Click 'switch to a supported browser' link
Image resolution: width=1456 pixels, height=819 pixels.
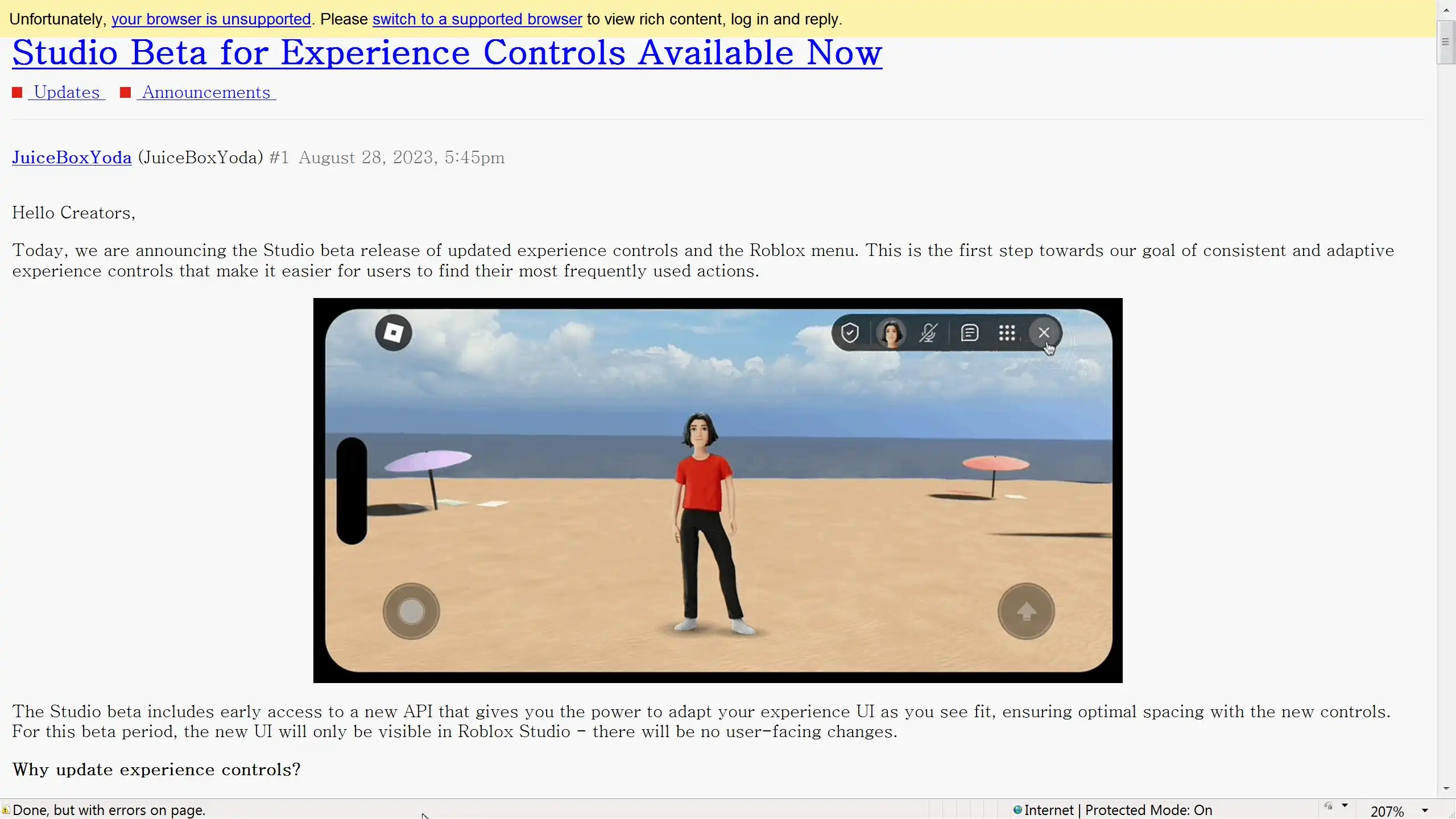pyautogui.click(x=477, y=19)
